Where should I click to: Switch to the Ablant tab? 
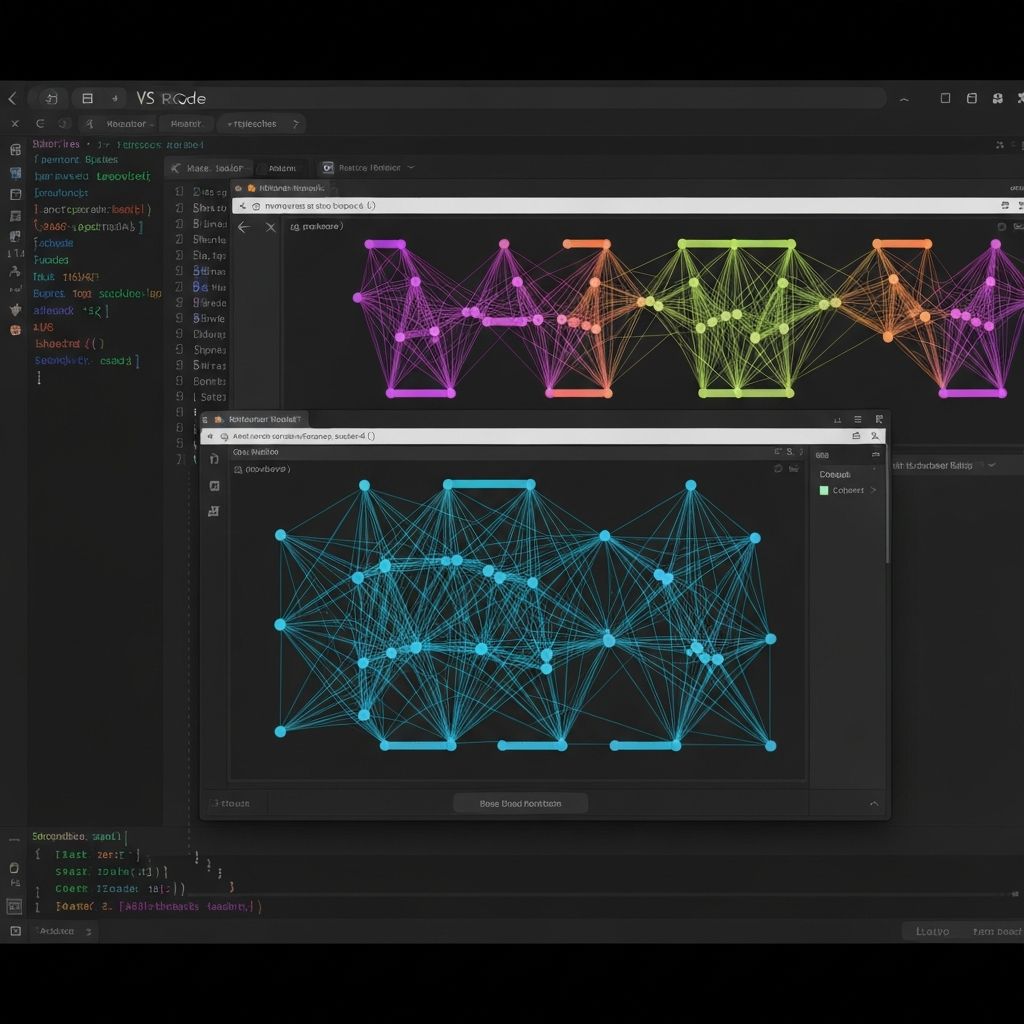(x=282, y=167)
